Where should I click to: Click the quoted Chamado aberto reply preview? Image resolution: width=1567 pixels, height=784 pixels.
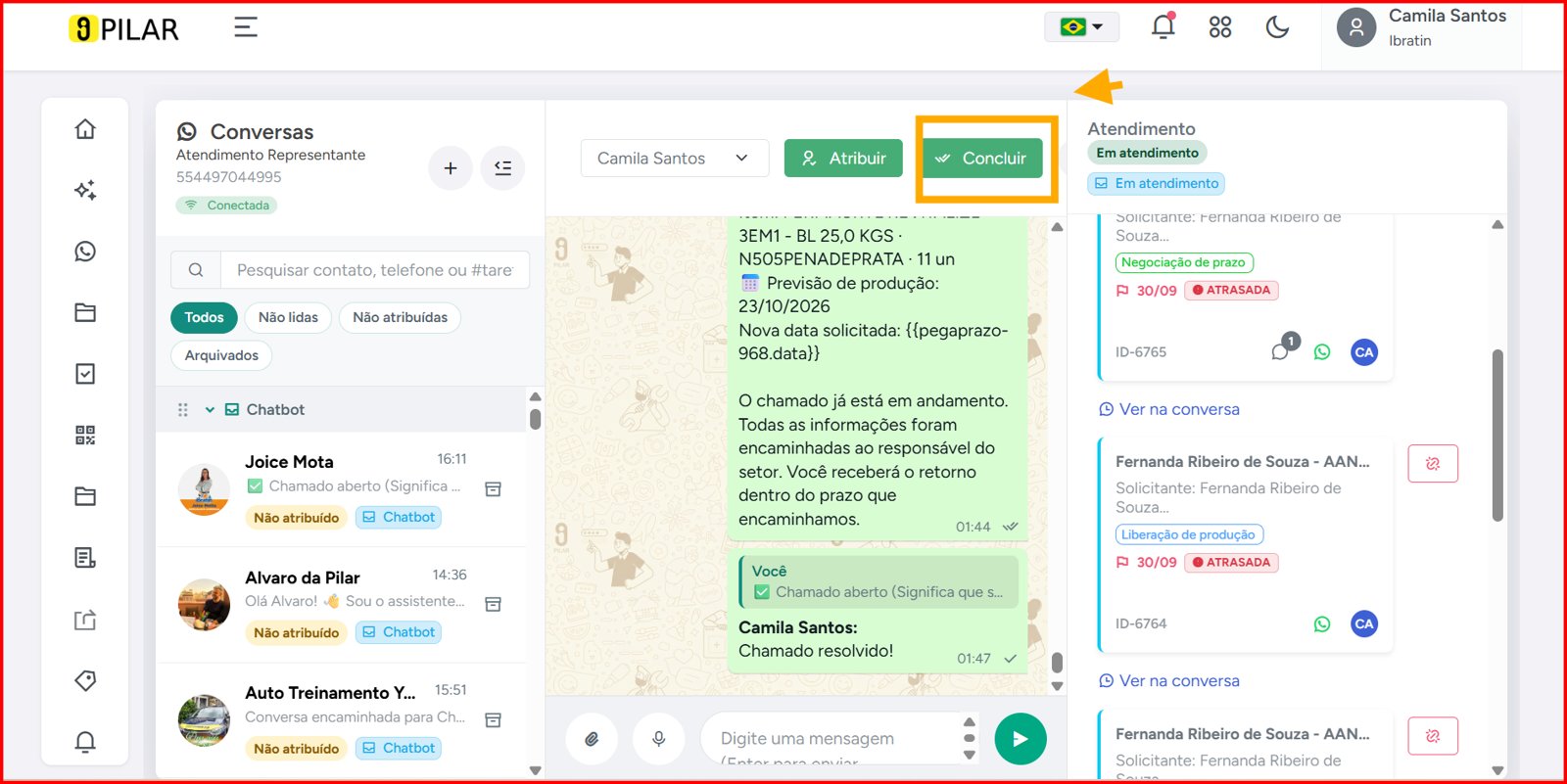878,581
